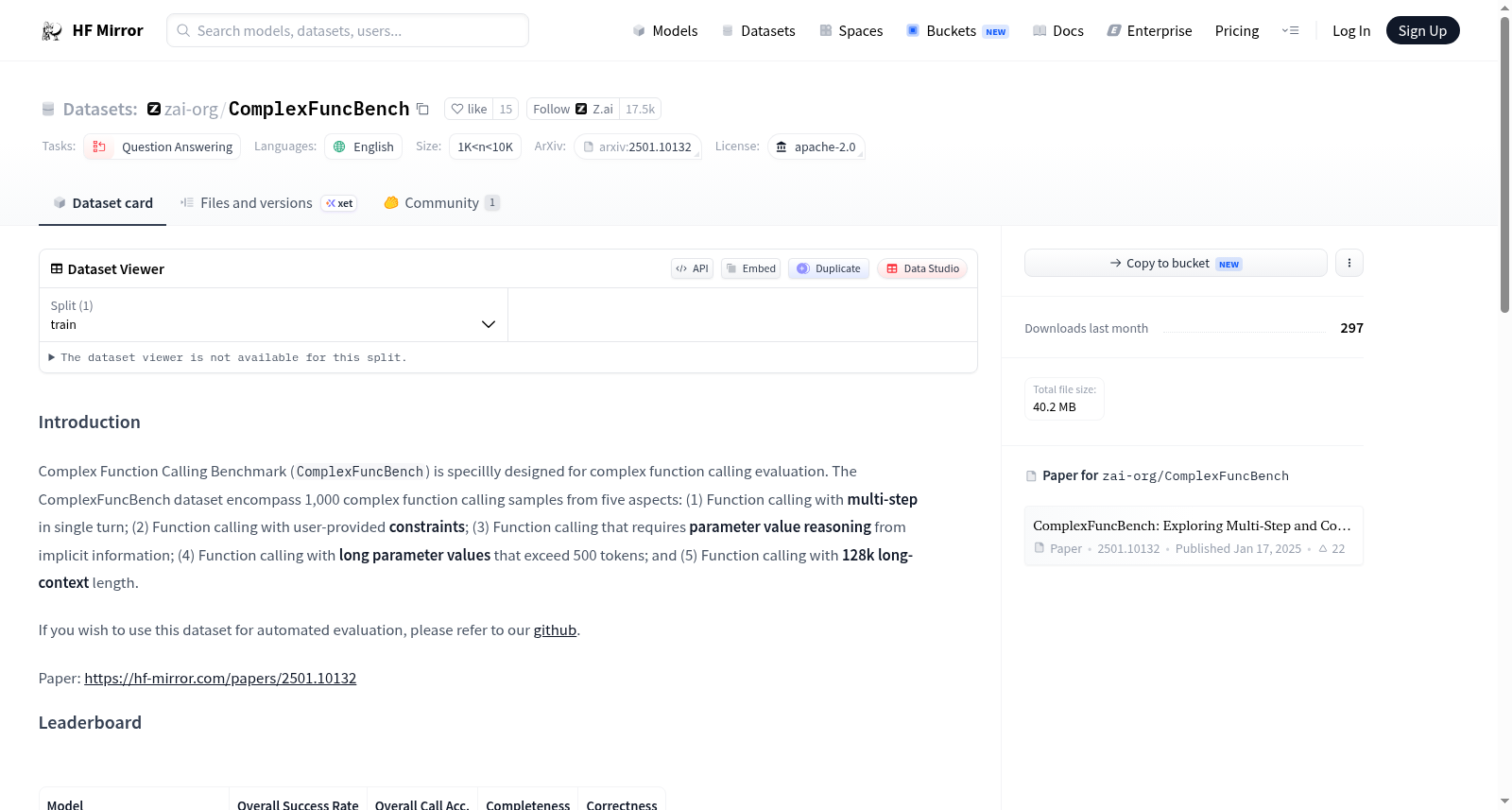1512x810 pixels.
Task: Click the Z.ai organization avatar before zai-org
Action: click(x=154, y=109)
